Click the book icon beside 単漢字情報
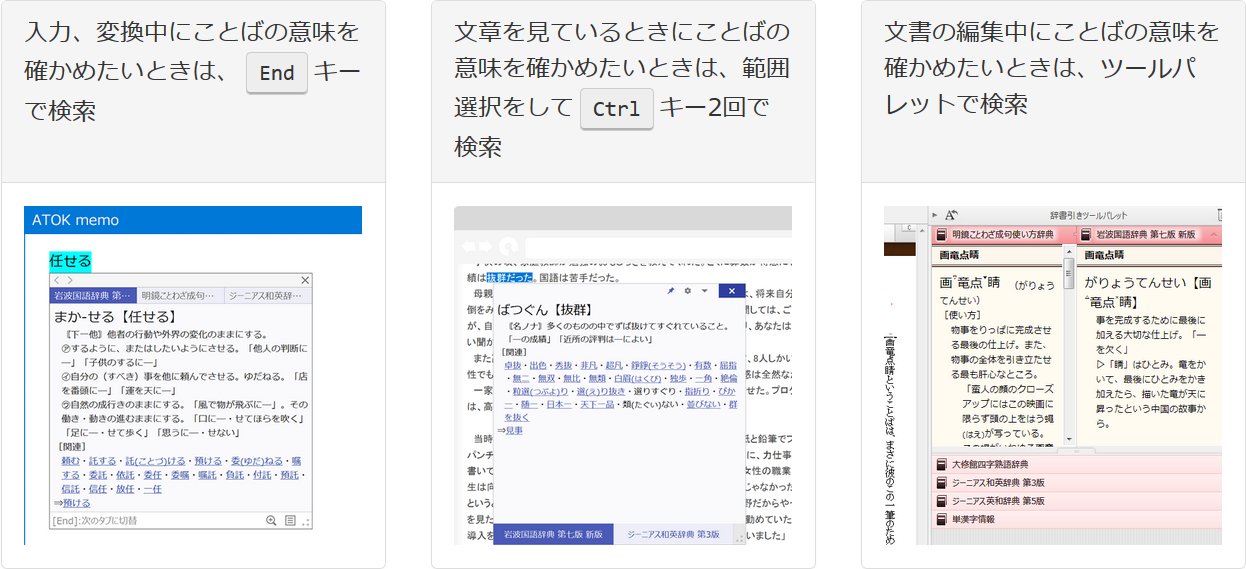This screenshot has width=1246, height=569. [941, 519]
